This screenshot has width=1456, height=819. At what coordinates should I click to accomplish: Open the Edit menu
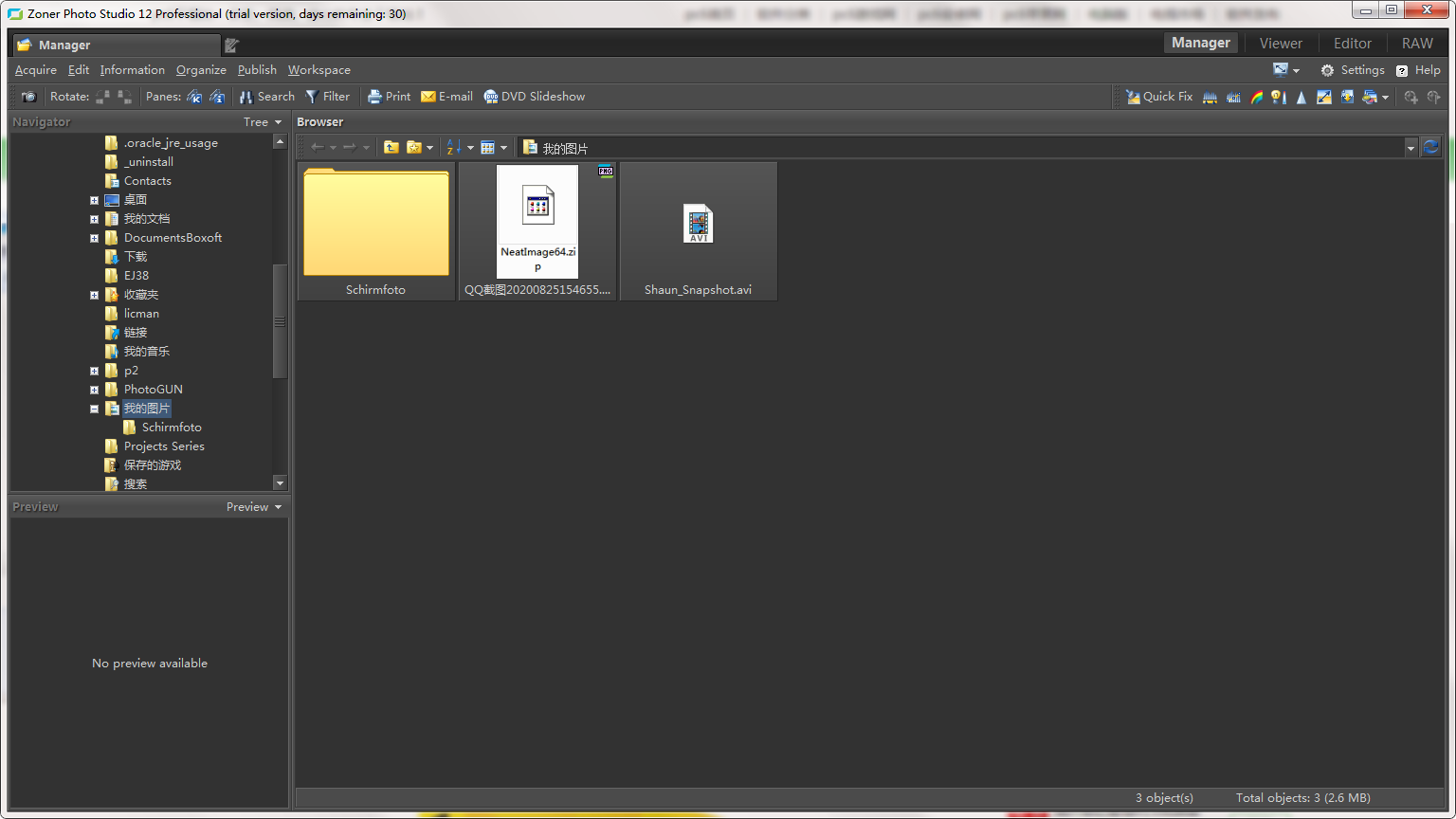(79, 70)
